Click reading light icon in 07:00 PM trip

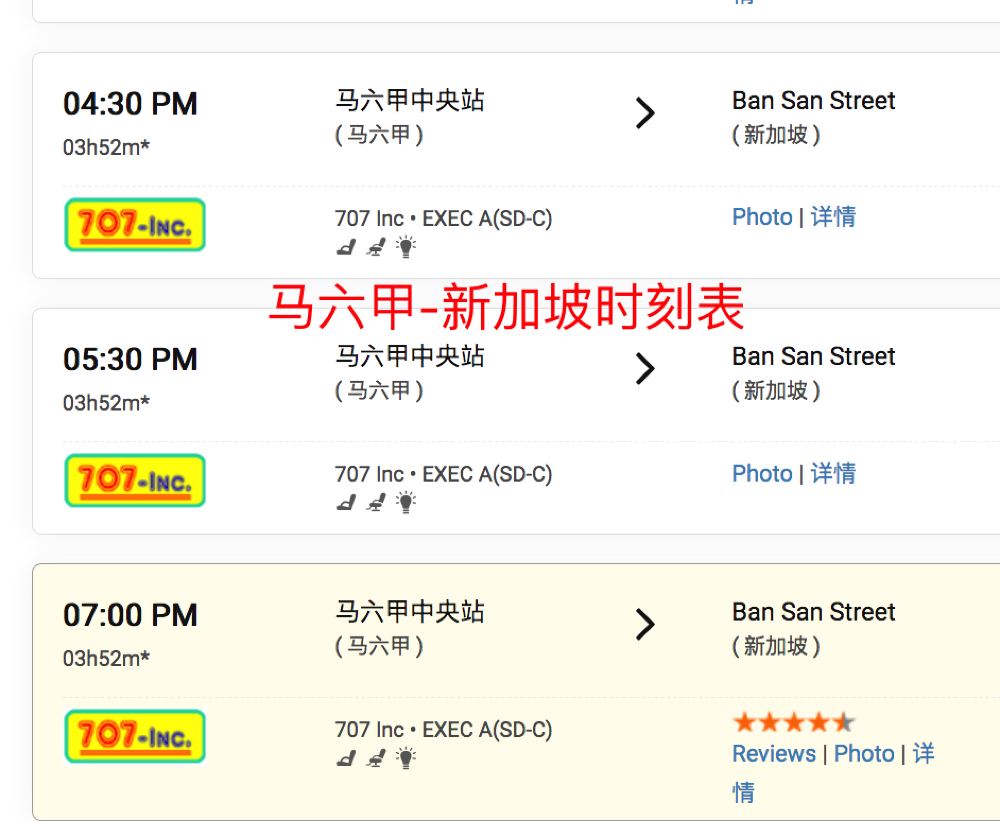point(405,759)
